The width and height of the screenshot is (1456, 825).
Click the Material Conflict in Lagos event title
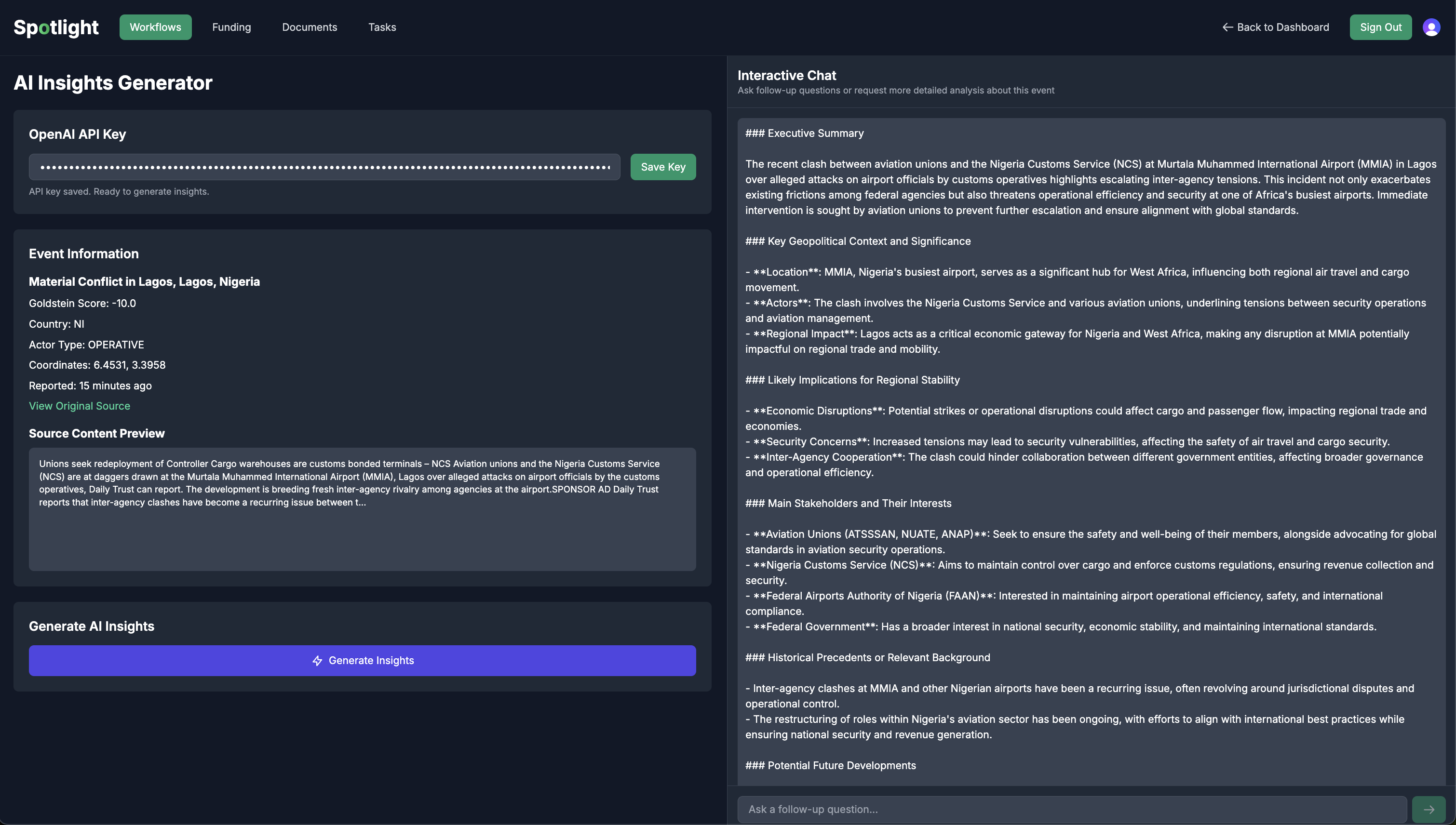point(144,281)
